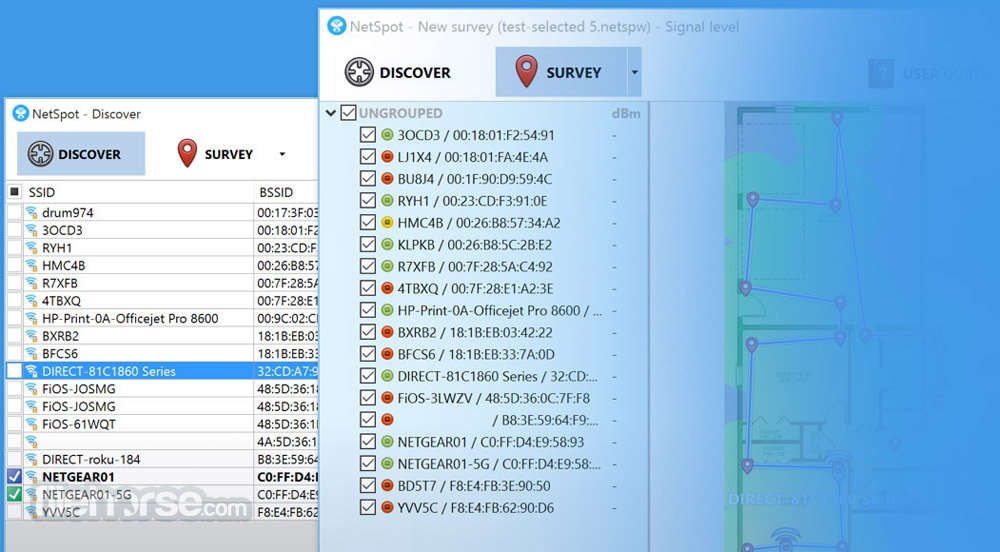
Task: Click green signal icon of R7XFB in survey list
Action: 386,266
